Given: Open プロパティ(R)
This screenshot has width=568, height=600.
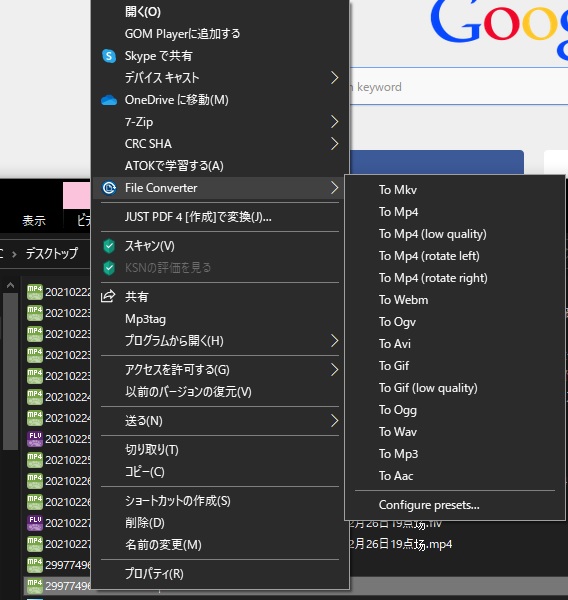Looking at the screenshot, I should 220,574.
